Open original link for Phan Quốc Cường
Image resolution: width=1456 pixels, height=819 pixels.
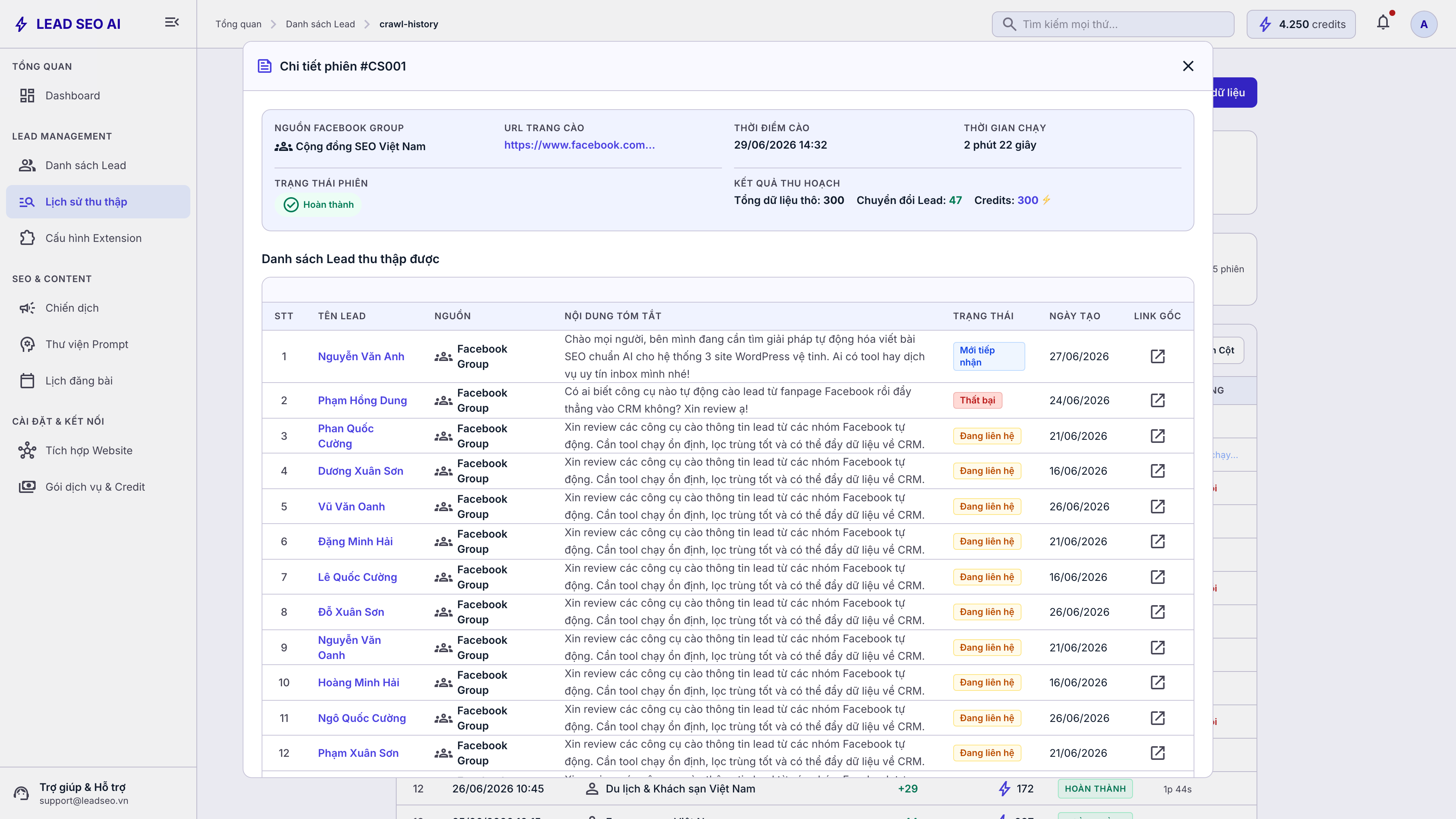click(1158, 436)
